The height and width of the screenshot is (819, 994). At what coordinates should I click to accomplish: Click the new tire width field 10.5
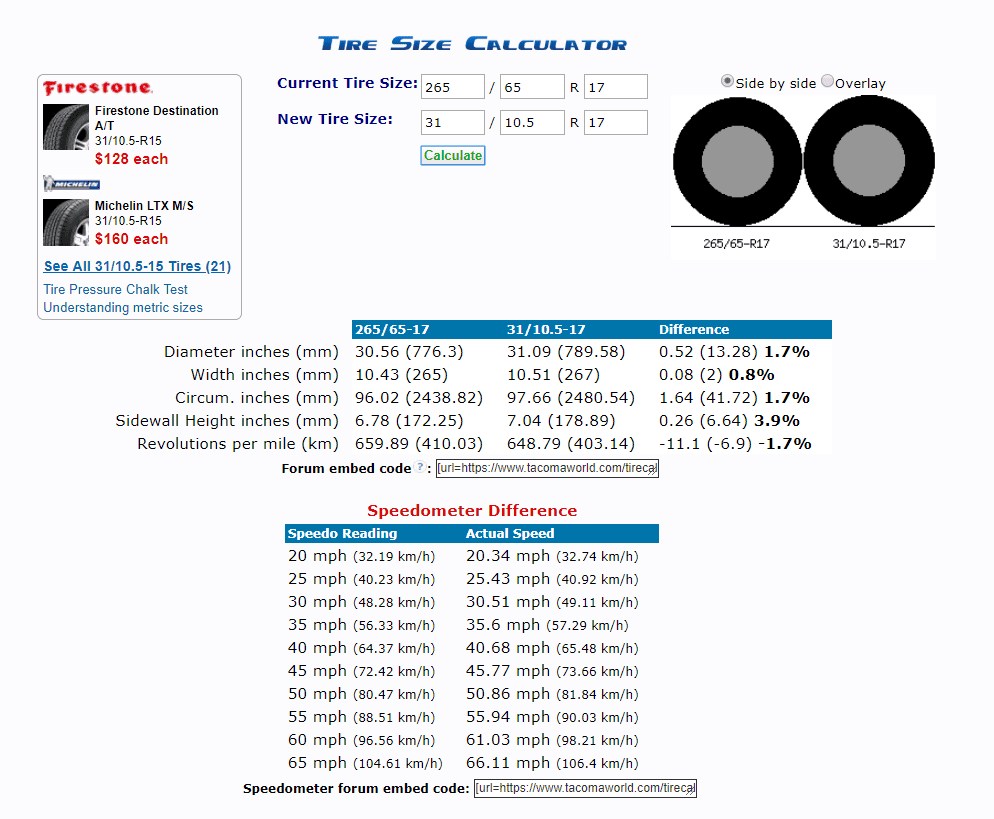tap(532, 122)
